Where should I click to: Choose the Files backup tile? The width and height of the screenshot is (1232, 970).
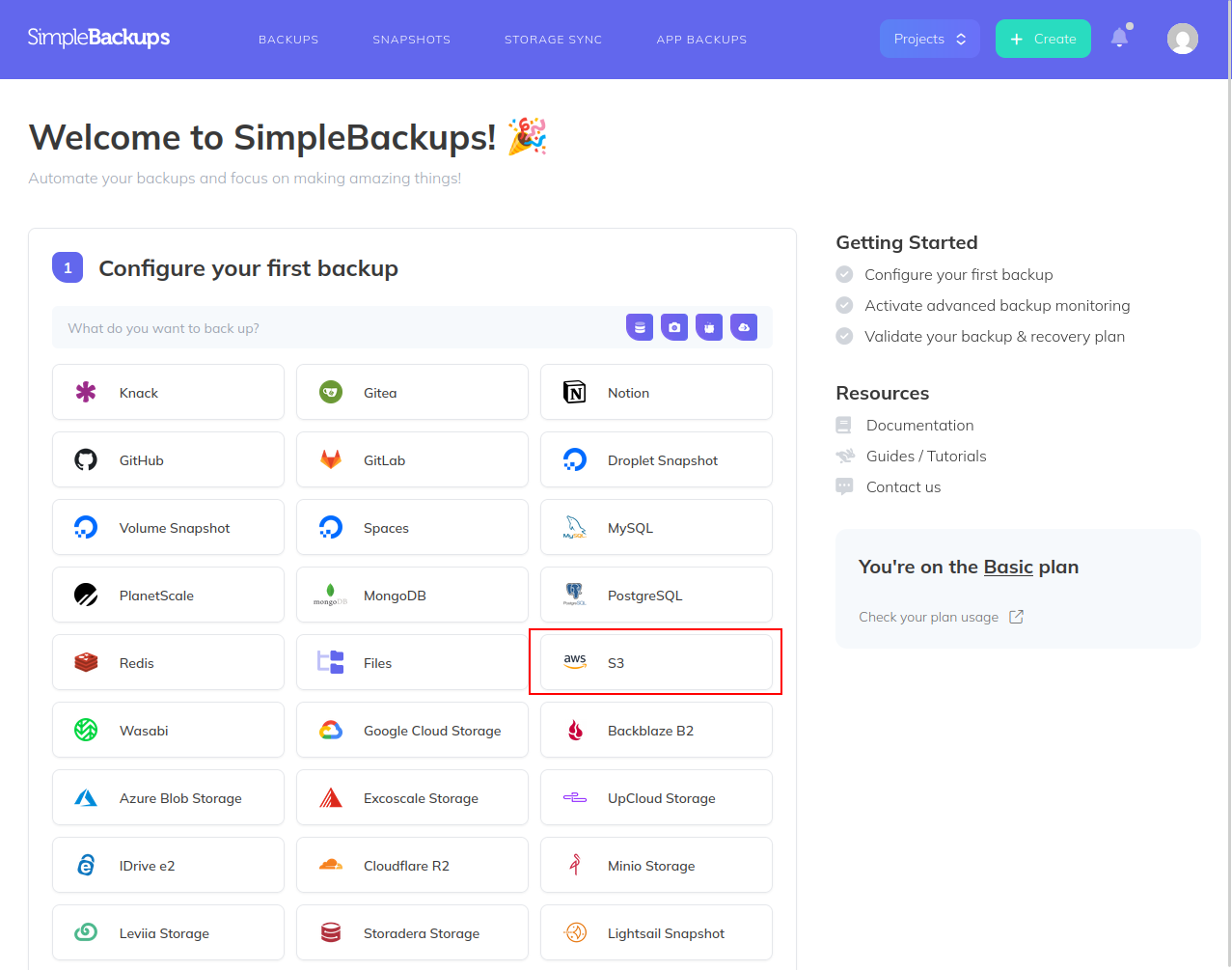tap(412, 662)
